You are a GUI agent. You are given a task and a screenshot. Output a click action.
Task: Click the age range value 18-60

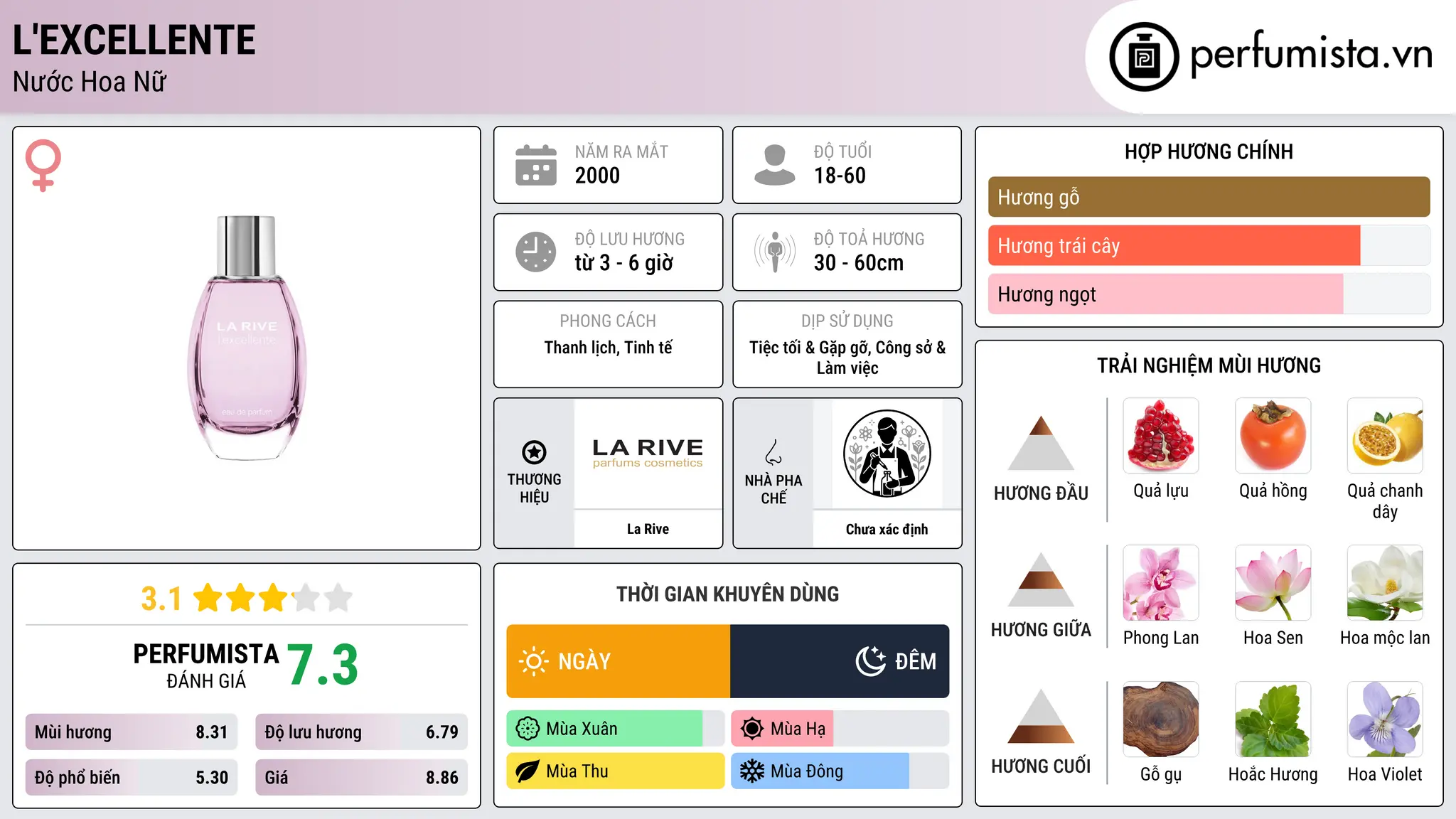pyautogui.click(x=840, y=176)
